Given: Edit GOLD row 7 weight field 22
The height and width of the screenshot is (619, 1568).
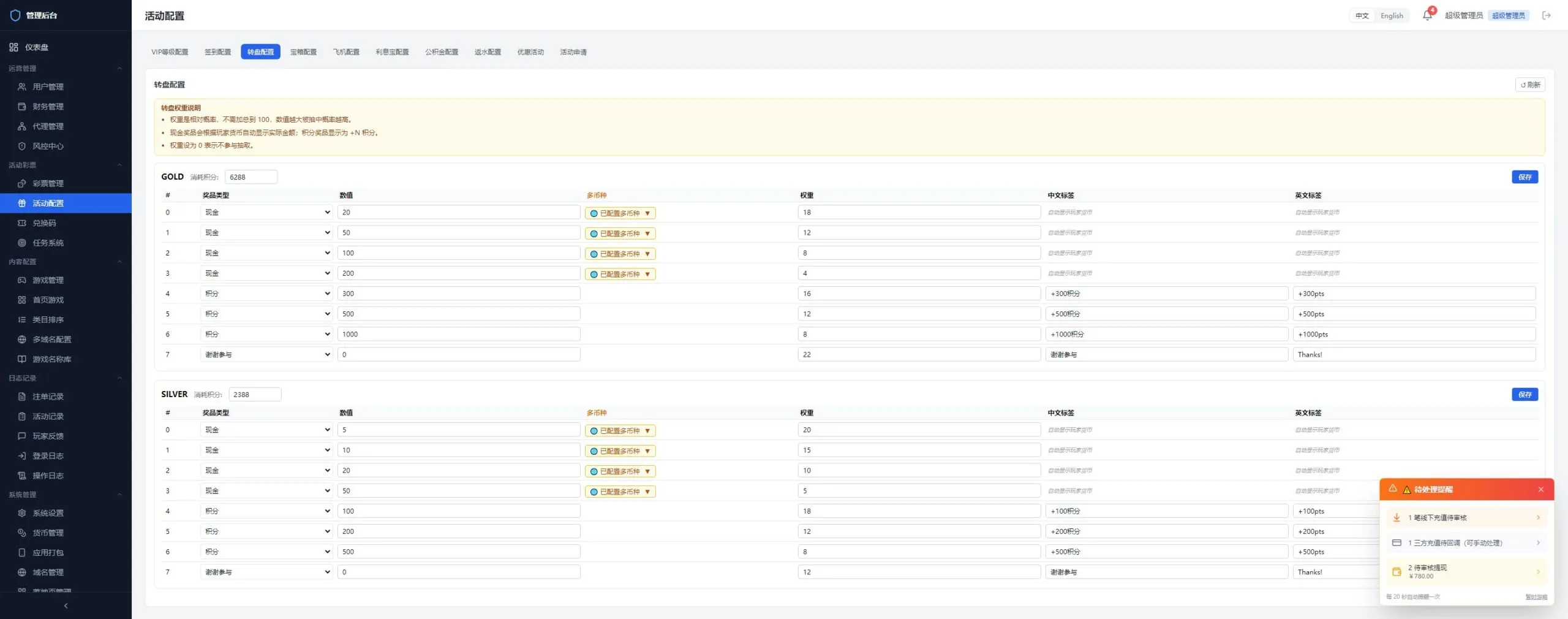Looking at the screenshot, I should tap(919, 354).
